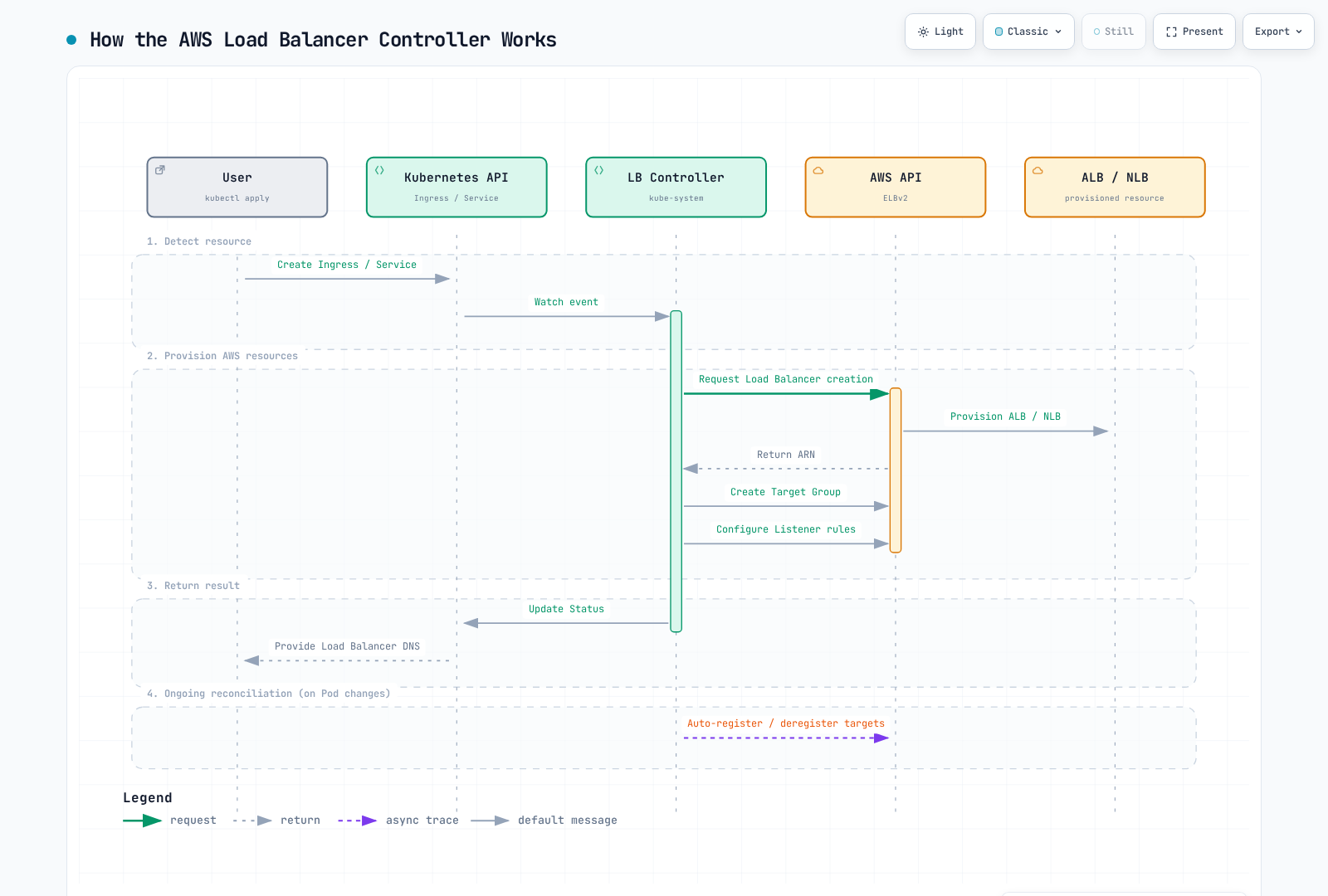Image resolution: width=1328 pixels, height=896 pixels.
Task: Click the 'Provision ALB / NLB' label
Action: click(x=1005, y=416)
